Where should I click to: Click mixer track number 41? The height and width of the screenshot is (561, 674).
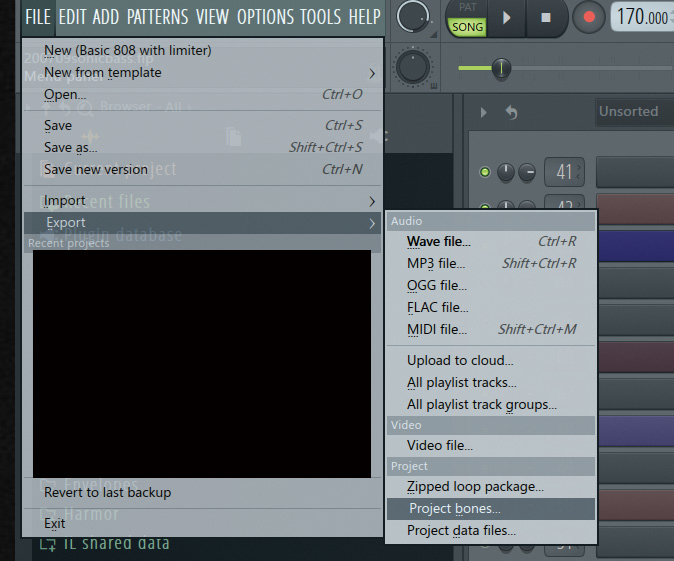(x=564, y=172)
